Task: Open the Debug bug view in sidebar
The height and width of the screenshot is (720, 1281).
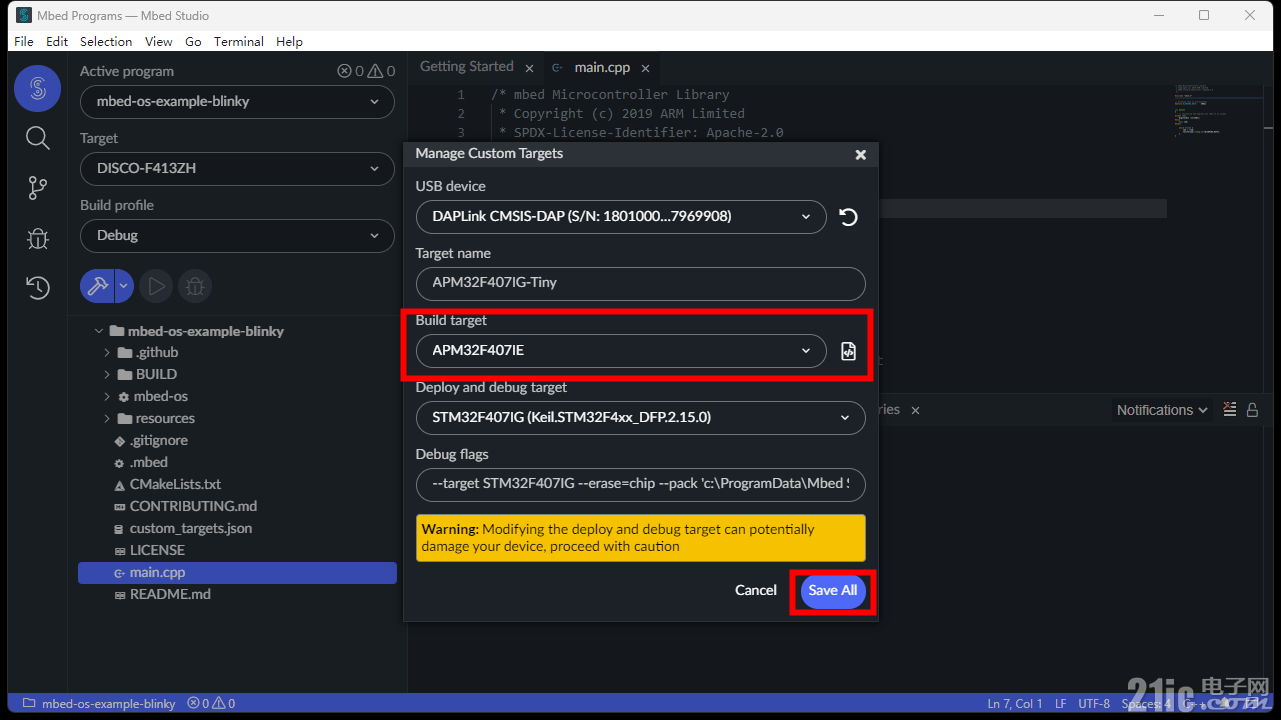Action: tap(37, 238)
